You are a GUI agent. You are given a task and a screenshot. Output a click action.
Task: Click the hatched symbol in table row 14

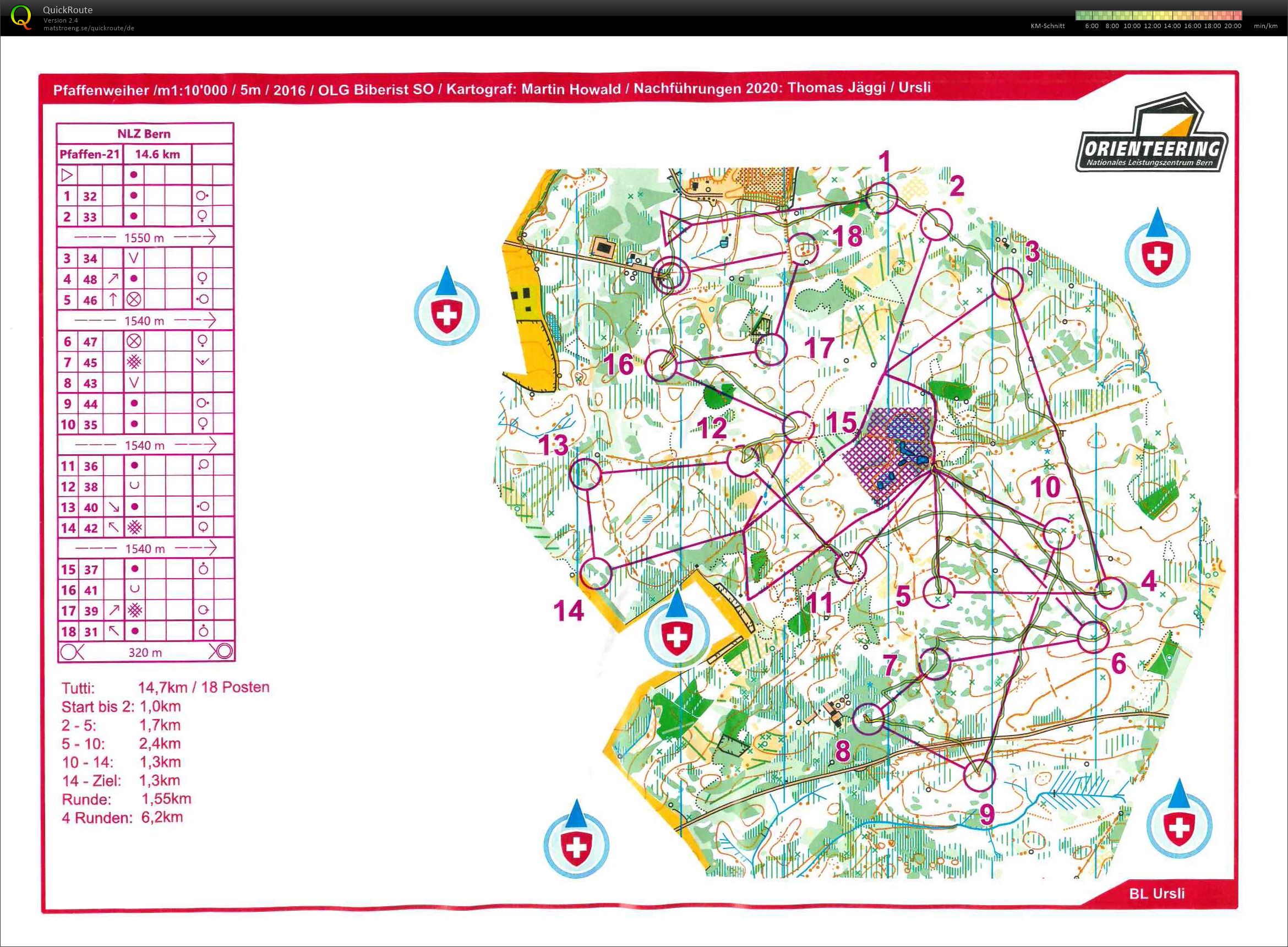135,527
